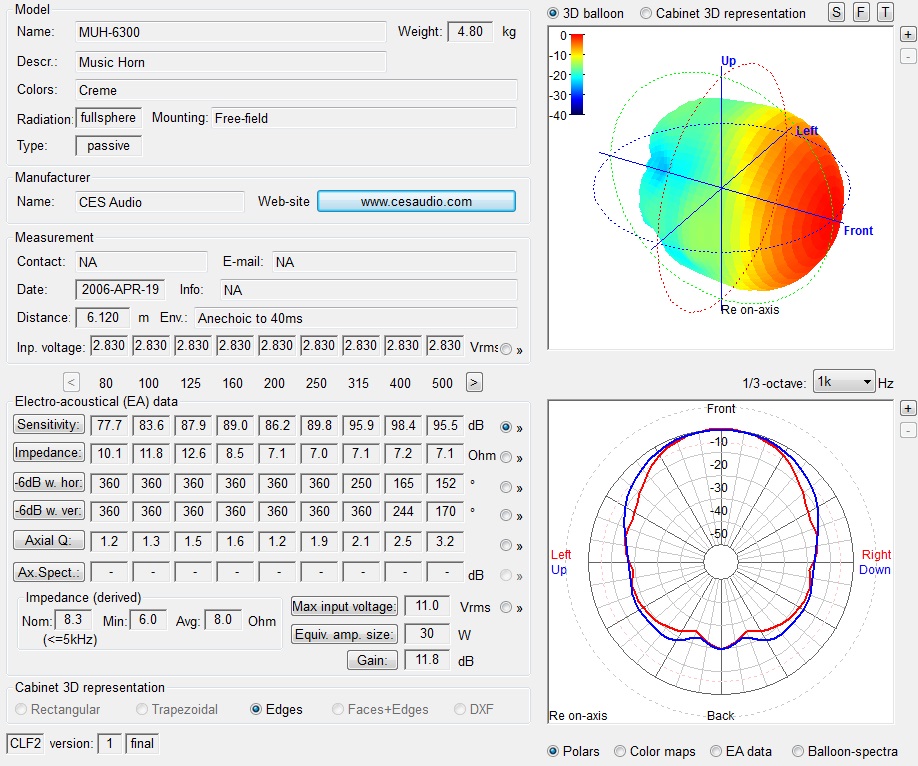Open www.cesaudio.com web-site button

(x=416, y=201)
